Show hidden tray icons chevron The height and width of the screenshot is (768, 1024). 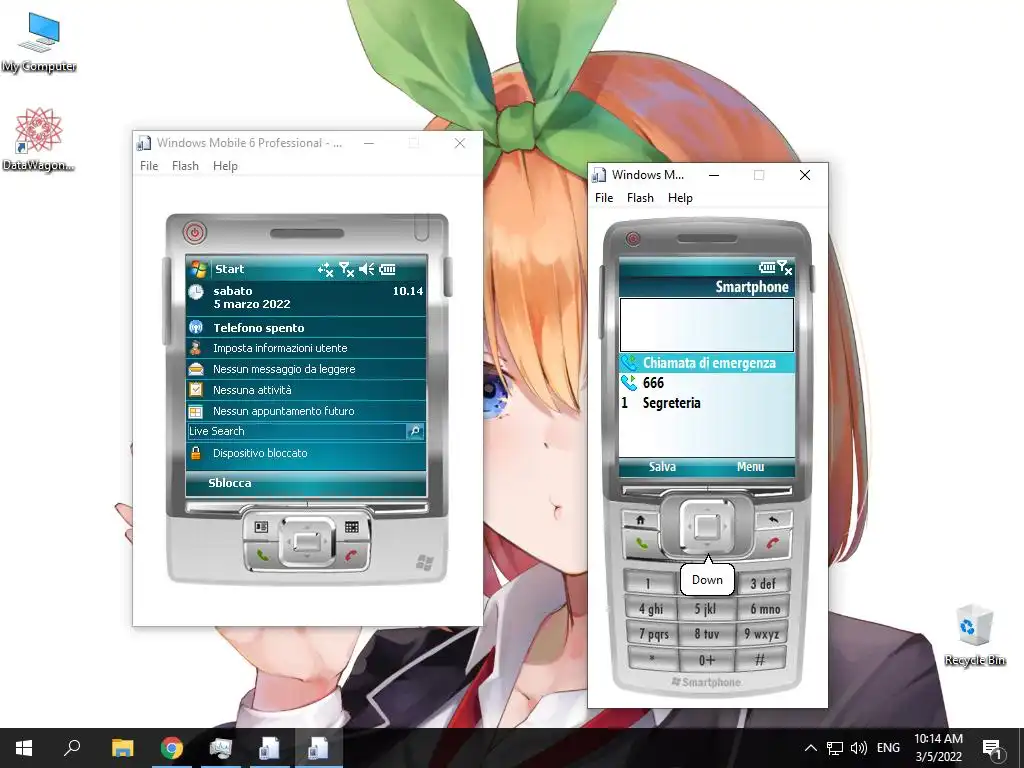point(810,748)
